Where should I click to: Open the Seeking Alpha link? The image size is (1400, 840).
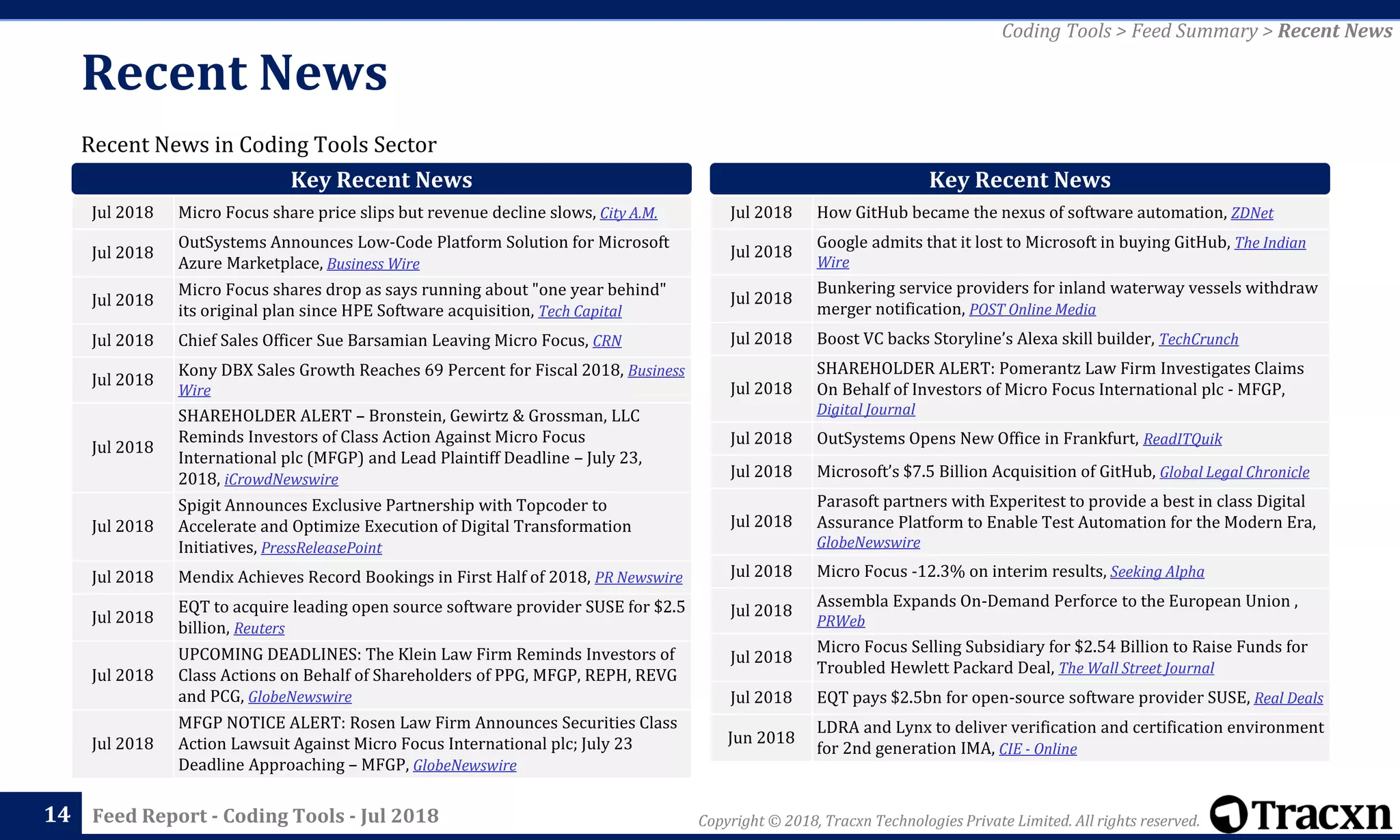click(1157, 572)
